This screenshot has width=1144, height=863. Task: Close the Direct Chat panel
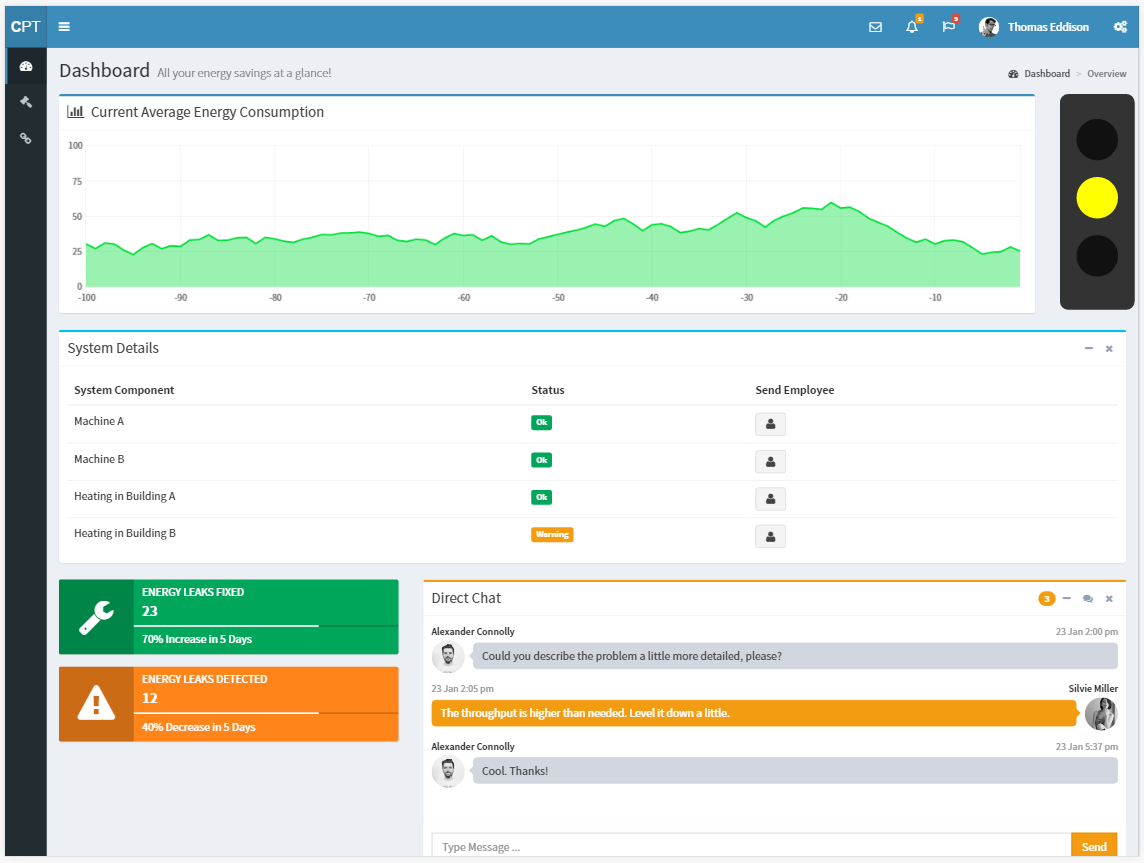(1109, 599)
